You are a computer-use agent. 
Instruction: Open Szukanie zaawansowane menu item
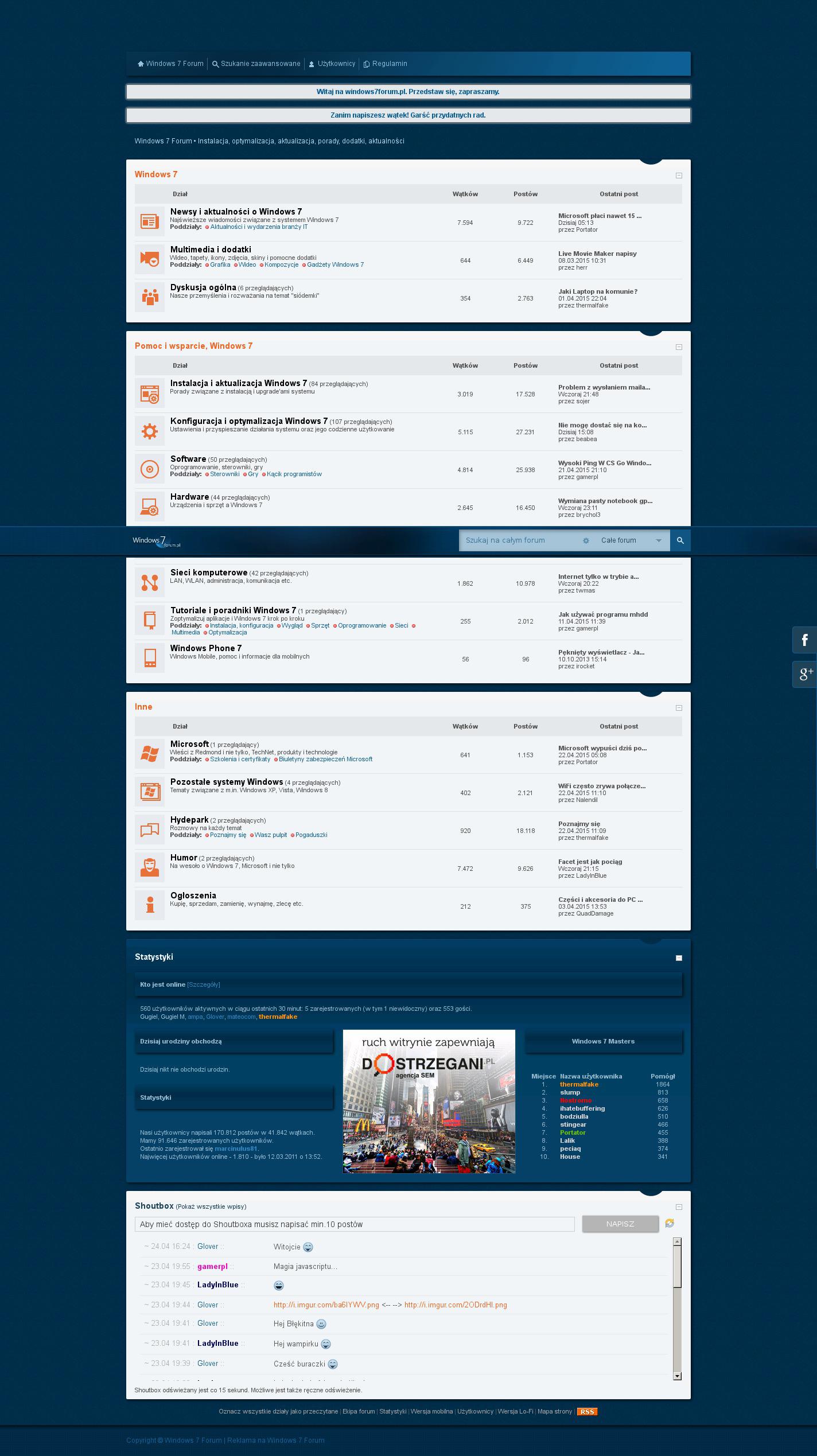tap(256, 64)
